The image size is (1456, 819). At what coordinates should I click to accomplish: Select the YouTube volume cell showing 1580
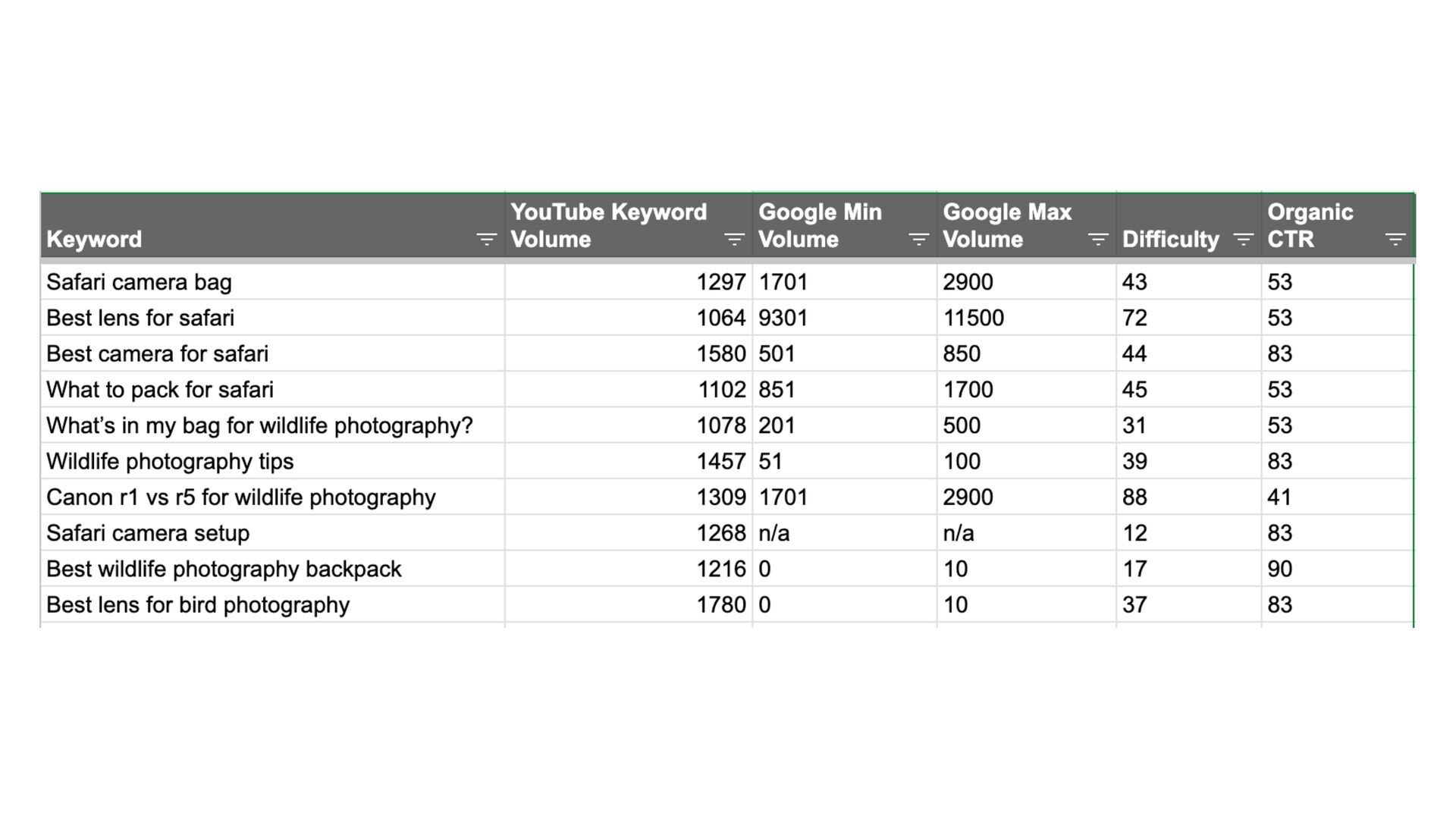720,353
